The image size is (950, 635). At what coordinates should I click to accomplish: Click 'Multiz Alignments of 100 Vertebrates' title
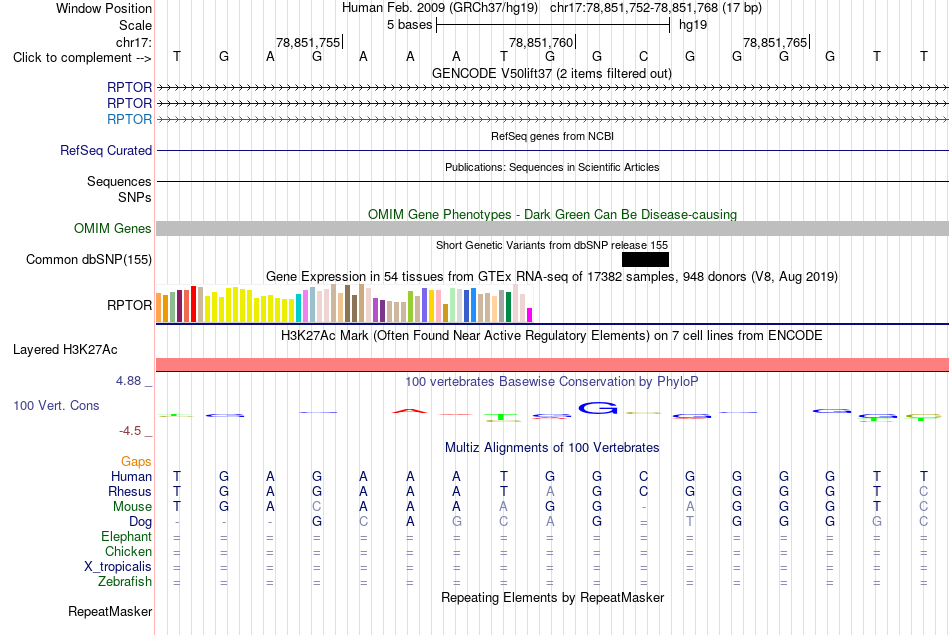pyautogui.click(x=552, y=448)
